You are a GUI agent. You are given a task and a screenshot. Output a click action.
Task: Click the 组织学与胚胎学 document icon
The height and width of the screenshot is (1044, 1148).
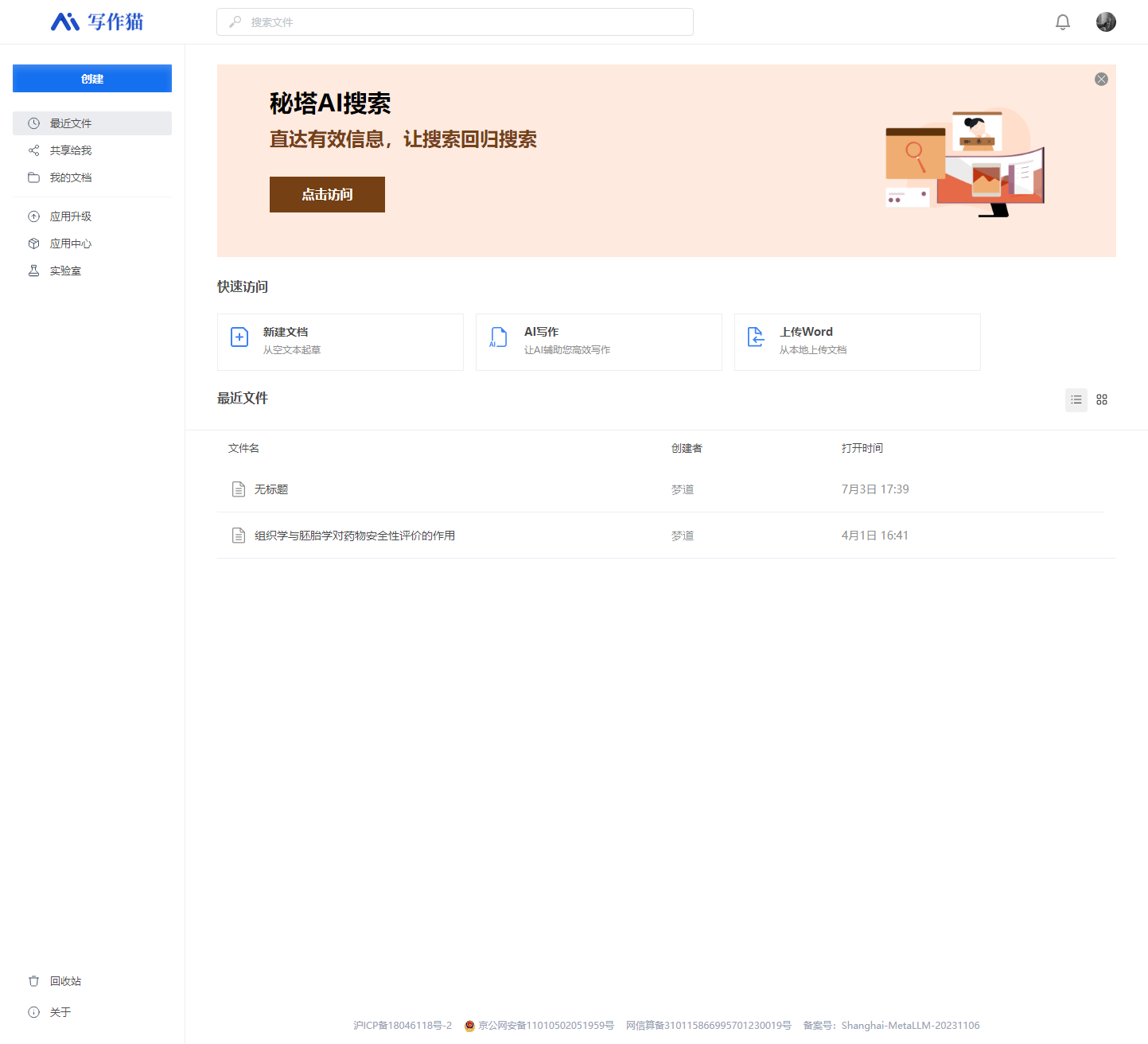coord(238,536)
